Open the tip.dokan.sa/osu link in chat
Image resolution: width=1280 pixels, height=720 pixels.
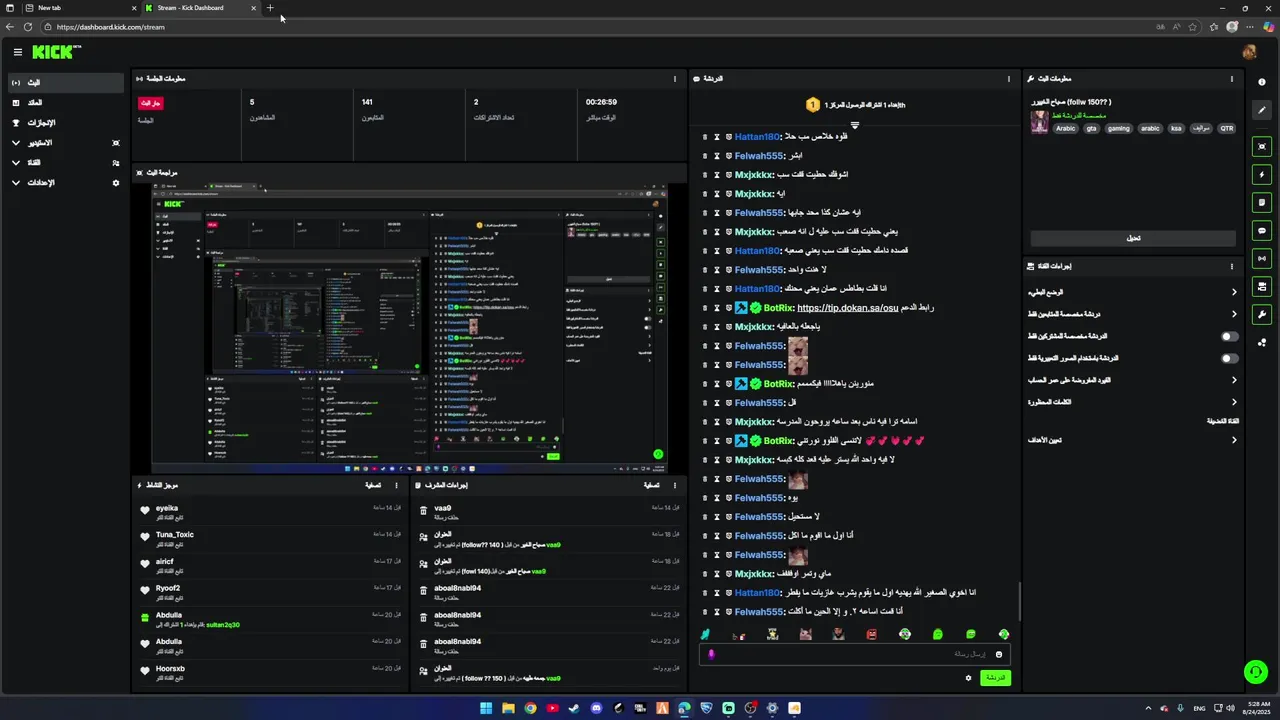pos(848,308)
